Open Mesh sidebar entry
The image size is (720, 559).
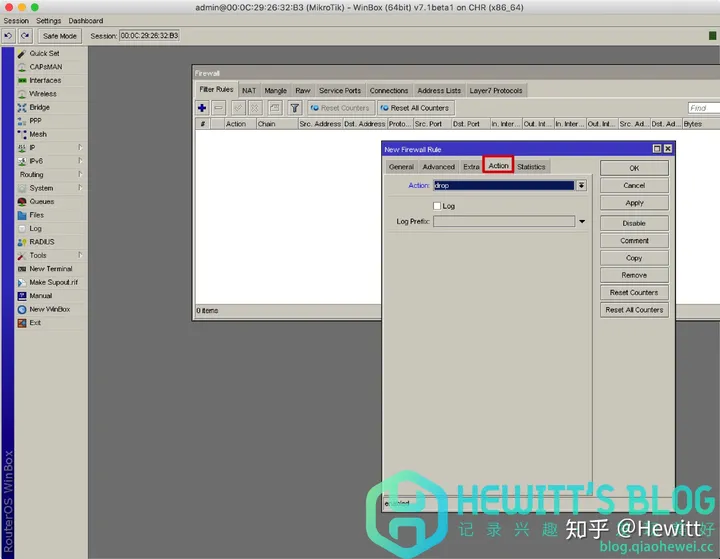click(38, 134)
